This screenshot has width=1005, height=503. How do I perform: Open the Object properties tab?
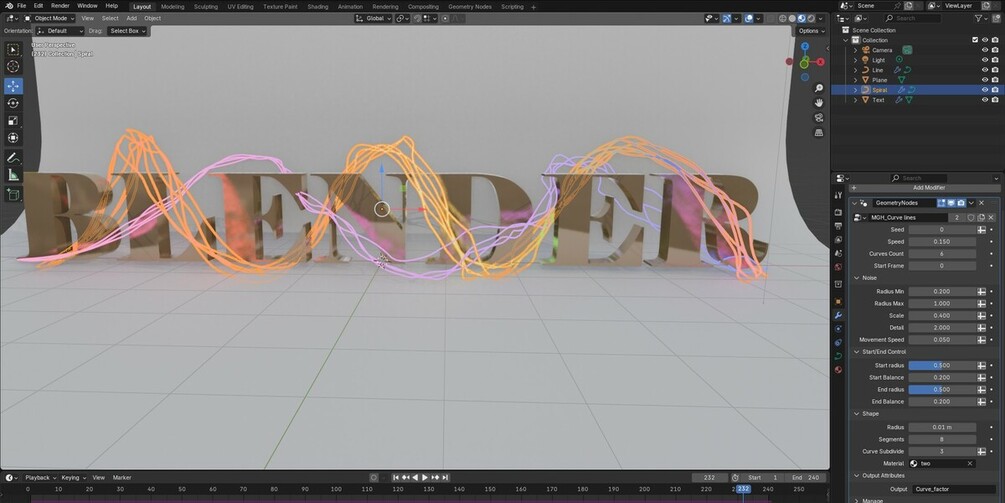coord(838,301)
